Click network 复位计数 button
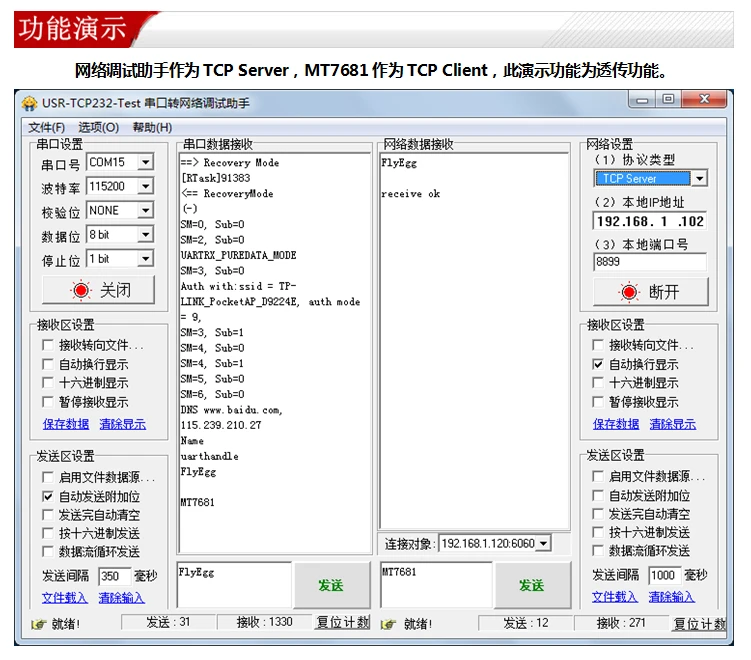The image size is (751, 660). coord(699,624)
